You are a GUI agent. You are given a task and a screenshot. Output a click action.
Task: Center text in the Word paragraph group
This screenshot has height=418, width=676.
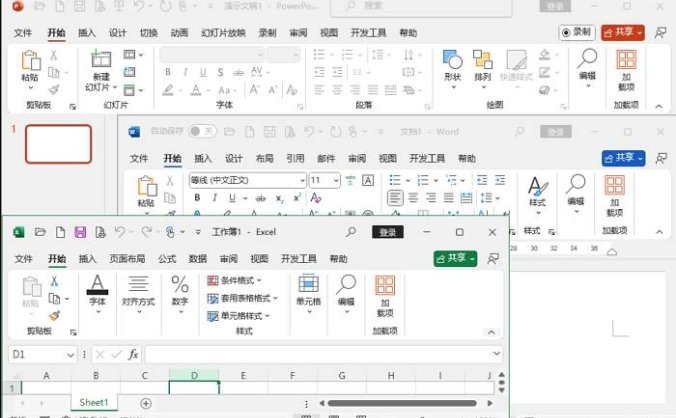(413, 198)
